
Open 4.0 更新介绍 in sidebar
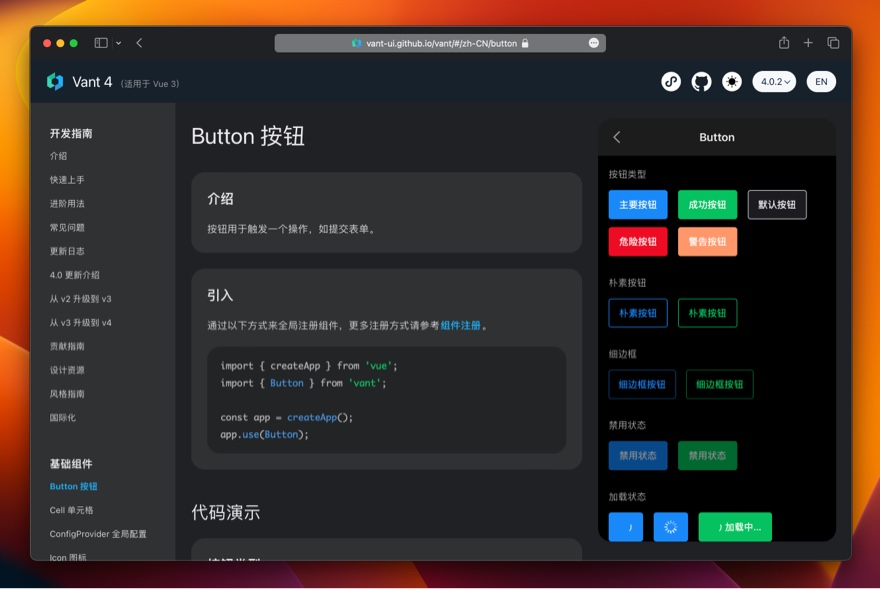point(75,275)
